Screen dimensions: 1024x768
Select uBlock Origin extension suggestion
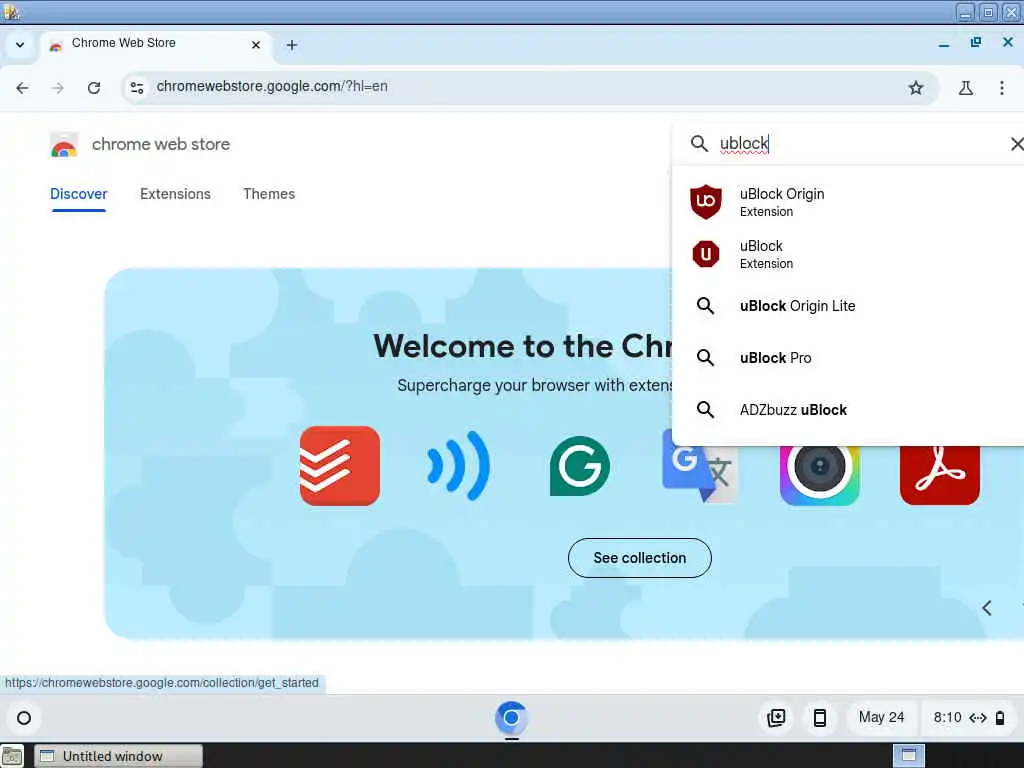click(x=848, y=202)
